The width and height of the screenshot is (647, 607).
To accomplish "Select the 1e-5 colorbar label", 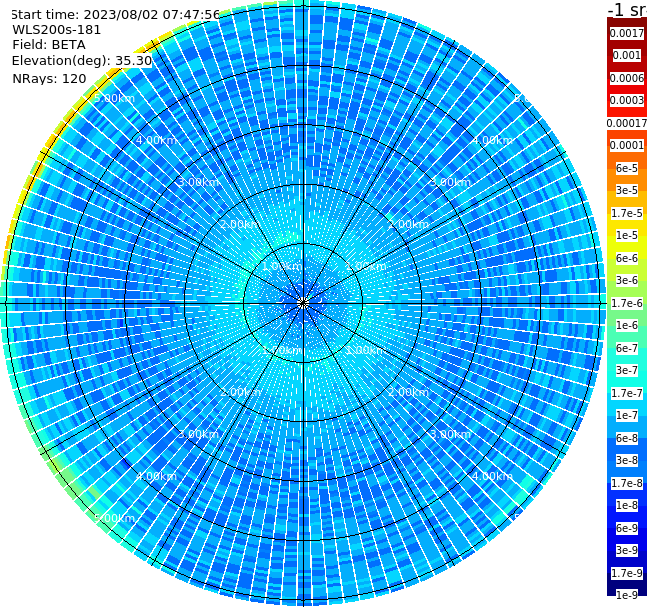I will pyautogui.click(x=627, y=235).
